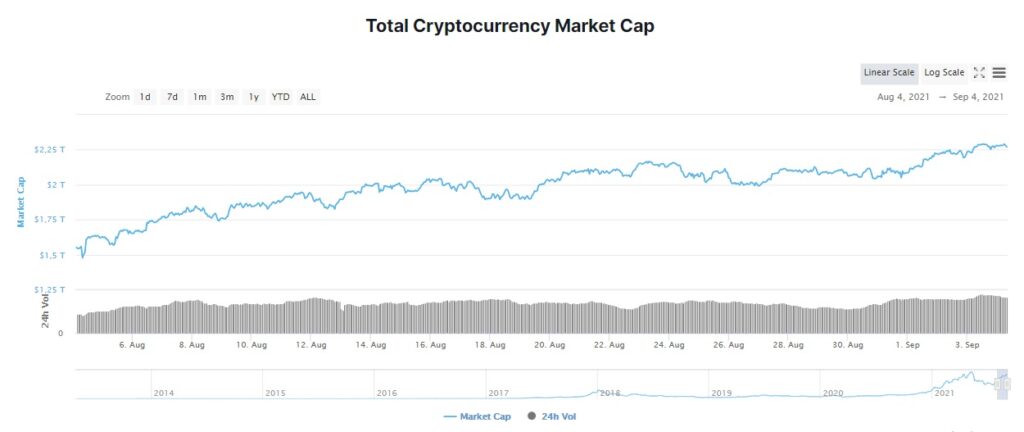Switch chart to Log Scale
The width and height of the screenshot is (1024, 432).
[x=944, y=73]
